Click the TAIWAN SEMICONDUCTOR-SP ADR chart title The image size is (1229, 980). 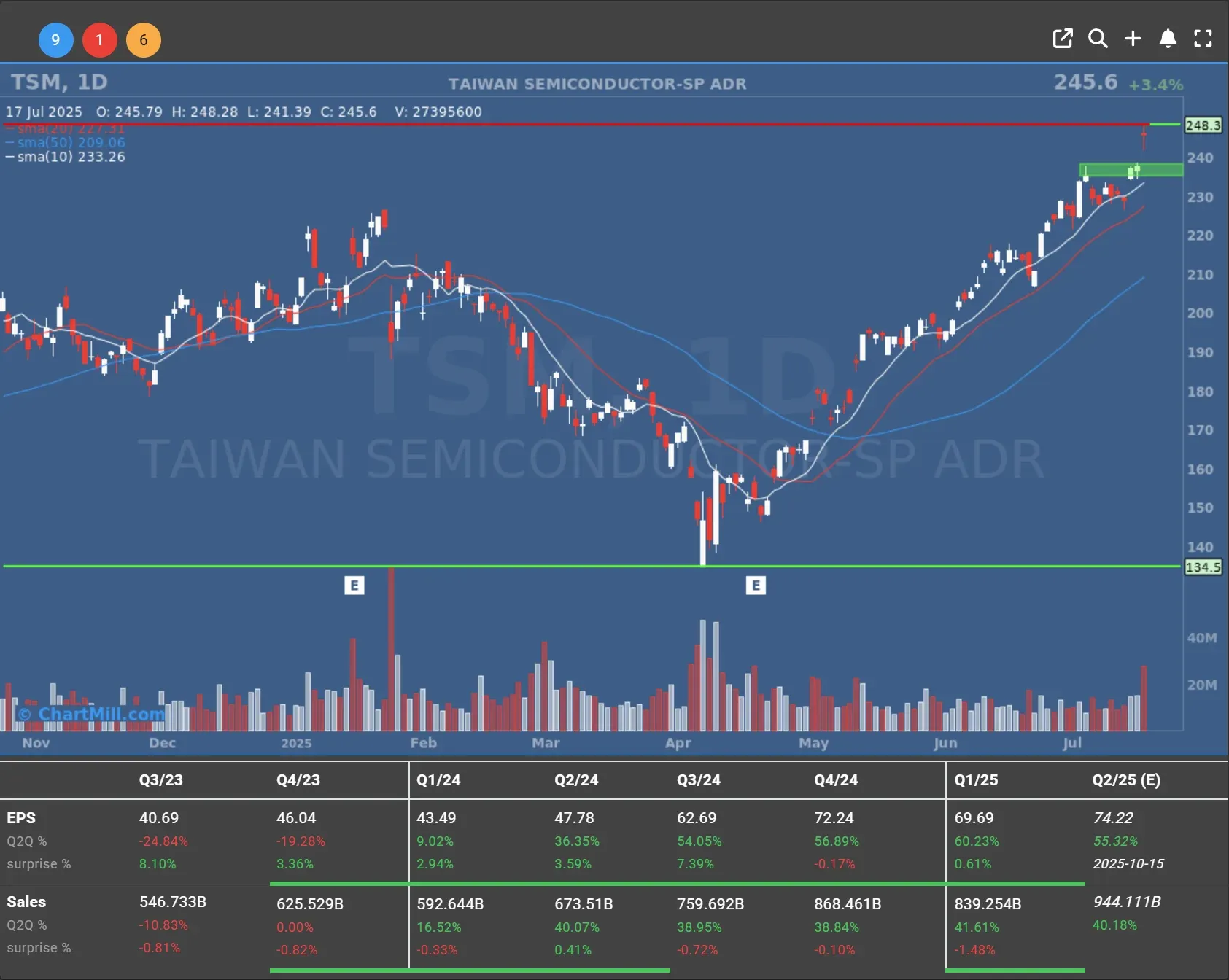597,84
